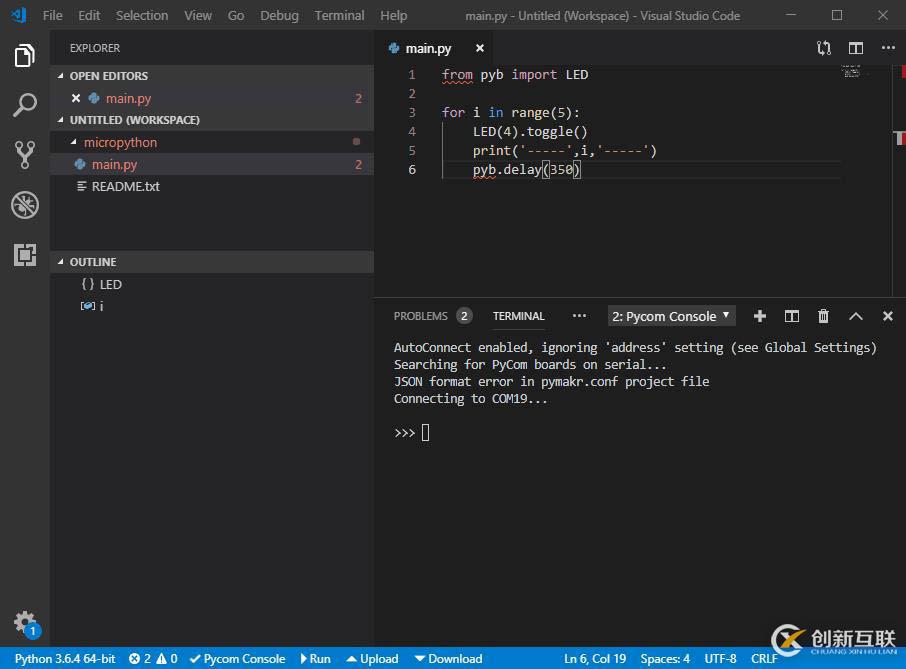This screenshot has height=669, width=906.
Task: Change Spaces: 4 indentation setting
Action: tap(664, 659)
